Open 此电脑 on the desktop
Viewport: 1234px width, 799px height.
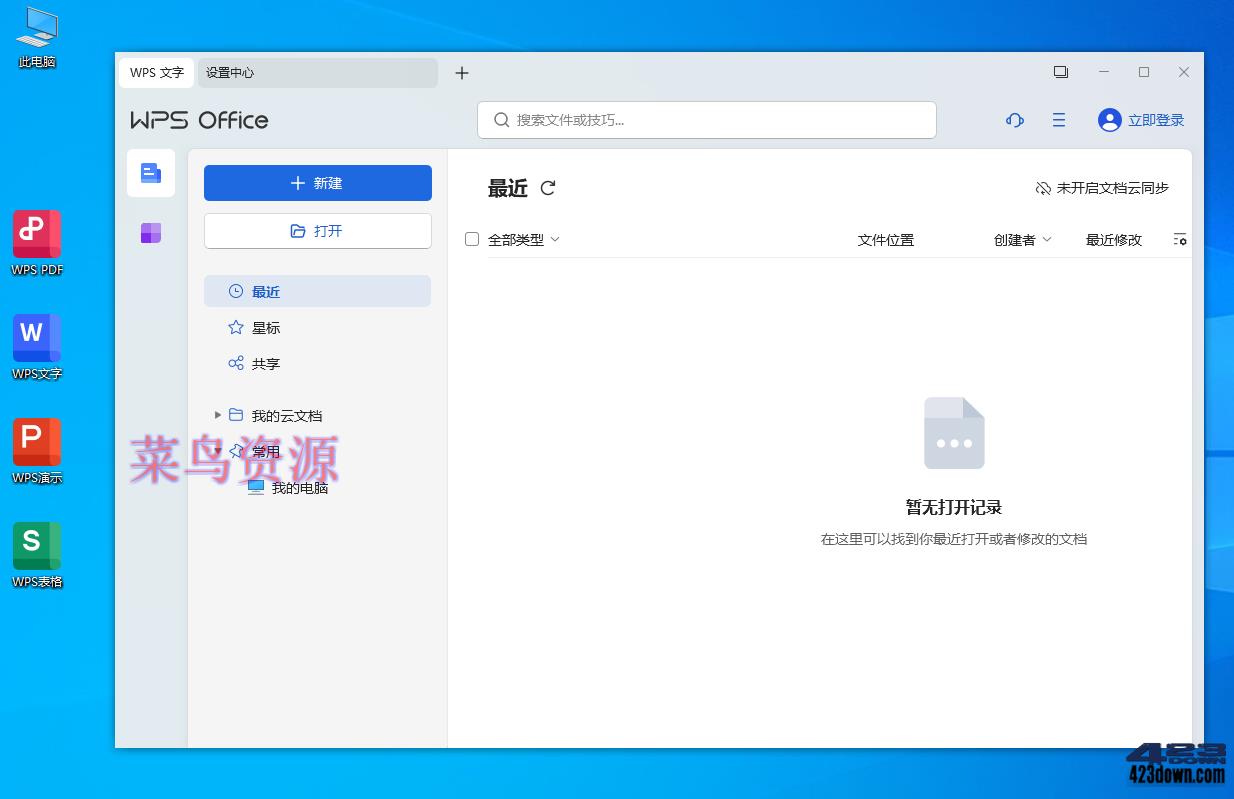coord(37,30)
